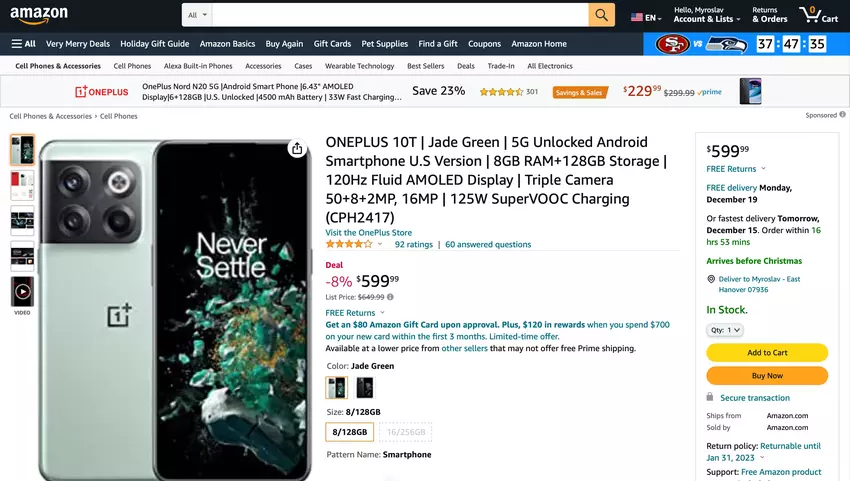Play the product video thumbnail
The width and height of the screenshot is (850, 481).
(22, 292)
